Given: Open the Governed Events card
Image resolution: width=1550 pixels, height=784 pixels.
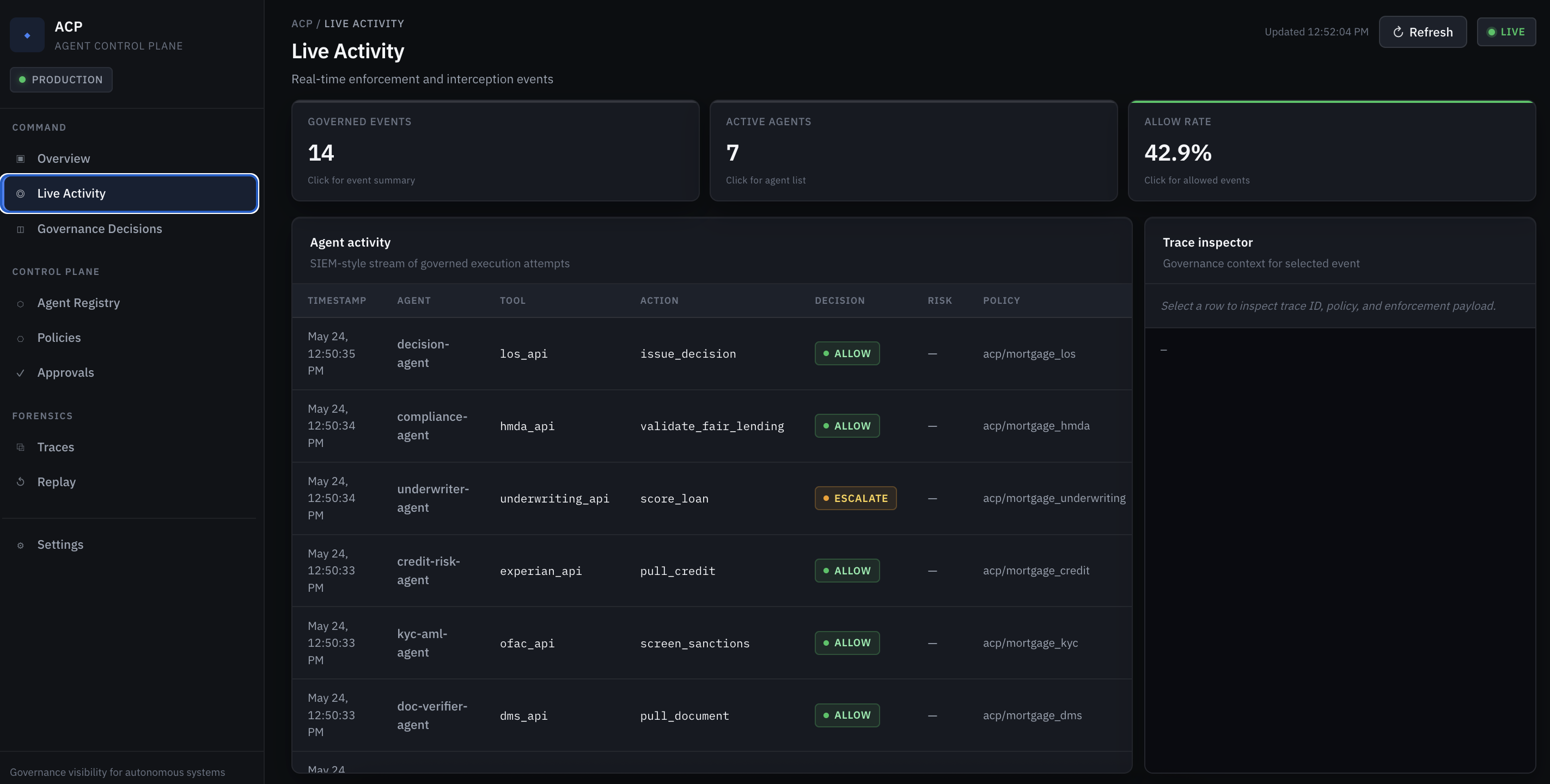Looking at the screenshot, I should pyautogui.click(x=495, y=150).
